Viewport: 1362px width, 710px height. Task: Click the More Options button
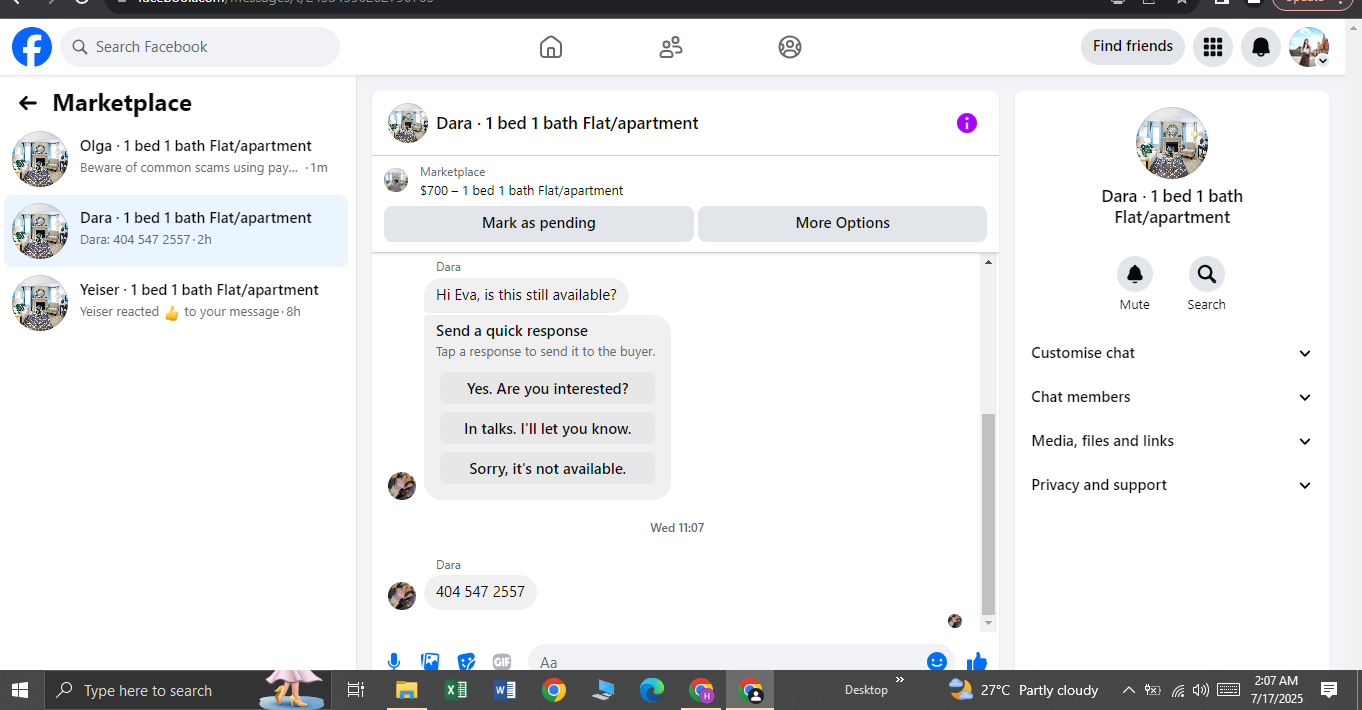point(843,223)
